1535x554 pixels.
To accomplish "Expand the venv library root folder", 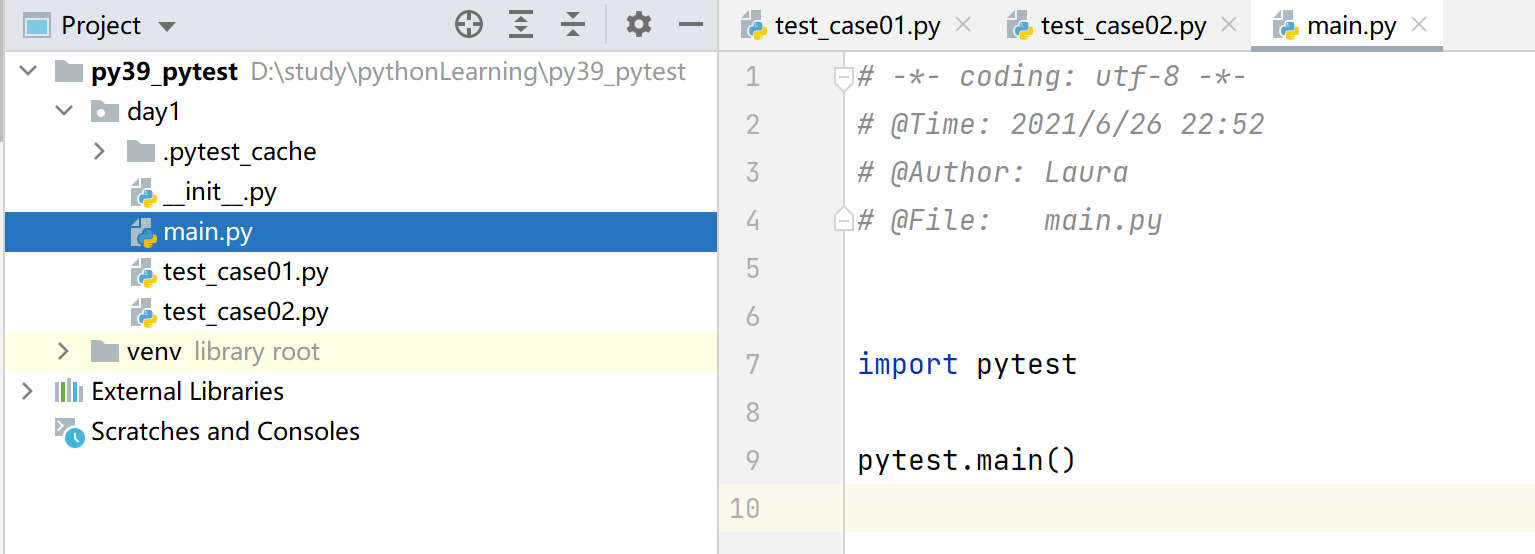I will coord(64,351).
